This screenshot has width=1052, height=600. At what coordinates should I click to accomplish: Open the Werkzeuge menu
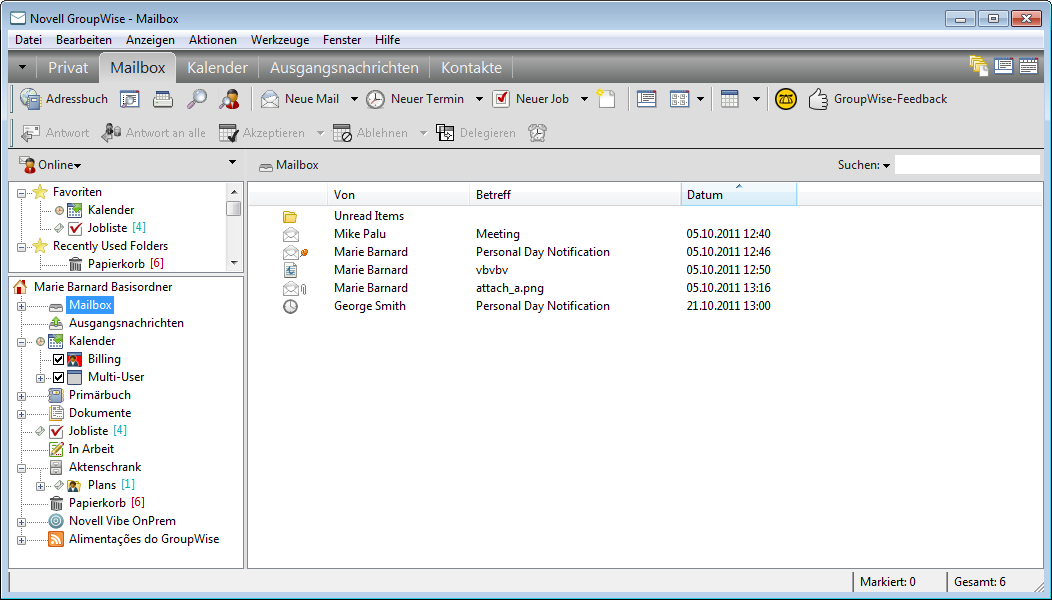click(280, 40)
